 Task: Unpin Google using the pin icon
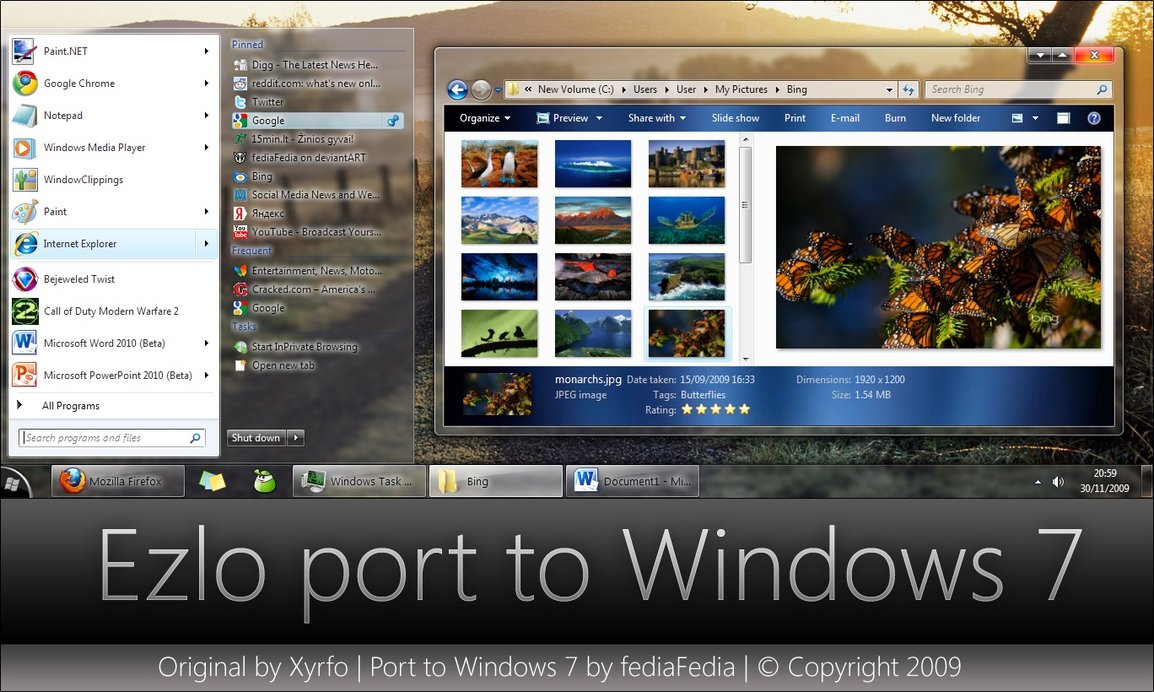click(x=394, y=121)
